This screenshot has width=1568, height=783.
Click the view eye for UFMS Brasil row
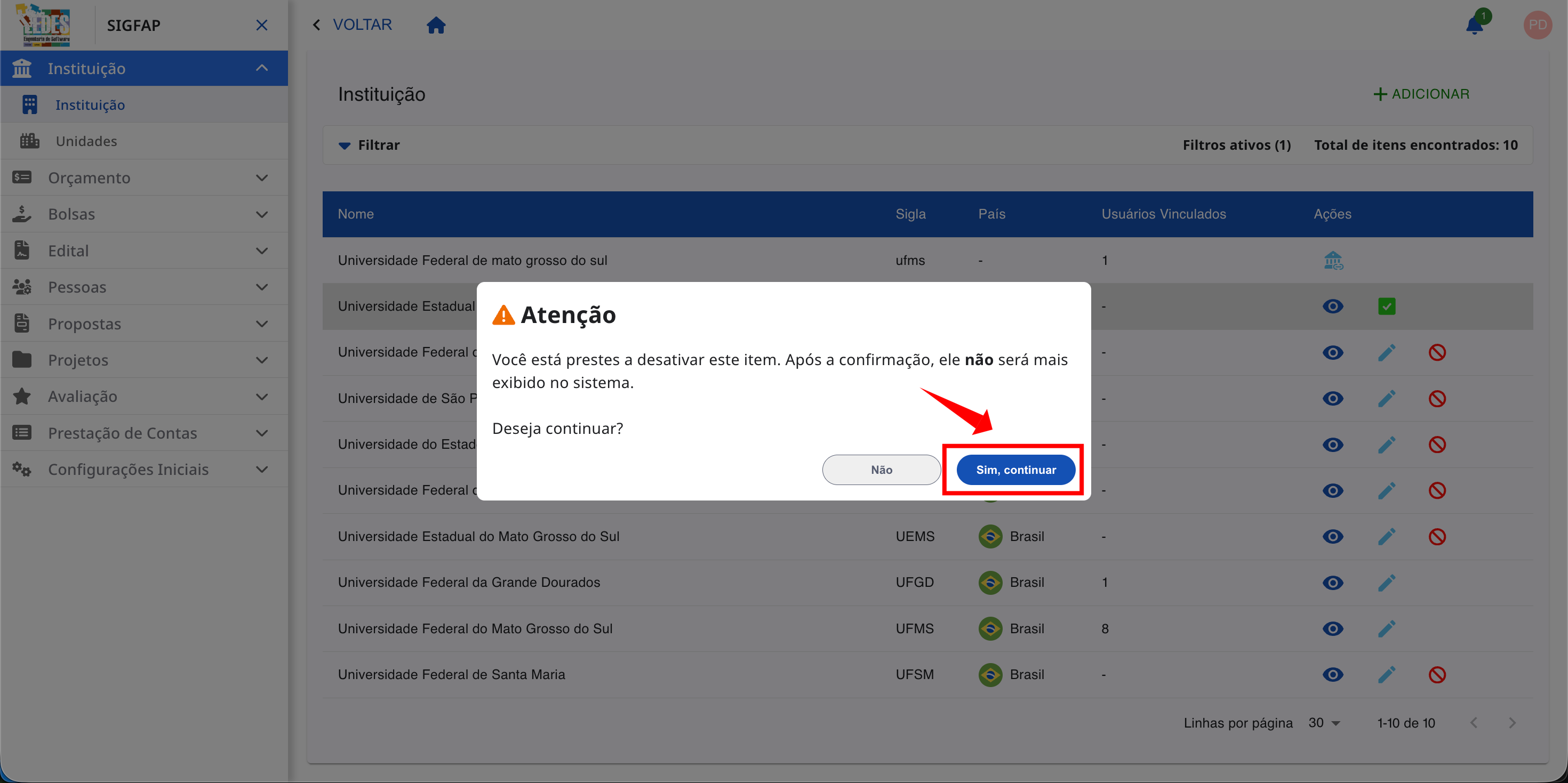click(x=1332, y=628)
